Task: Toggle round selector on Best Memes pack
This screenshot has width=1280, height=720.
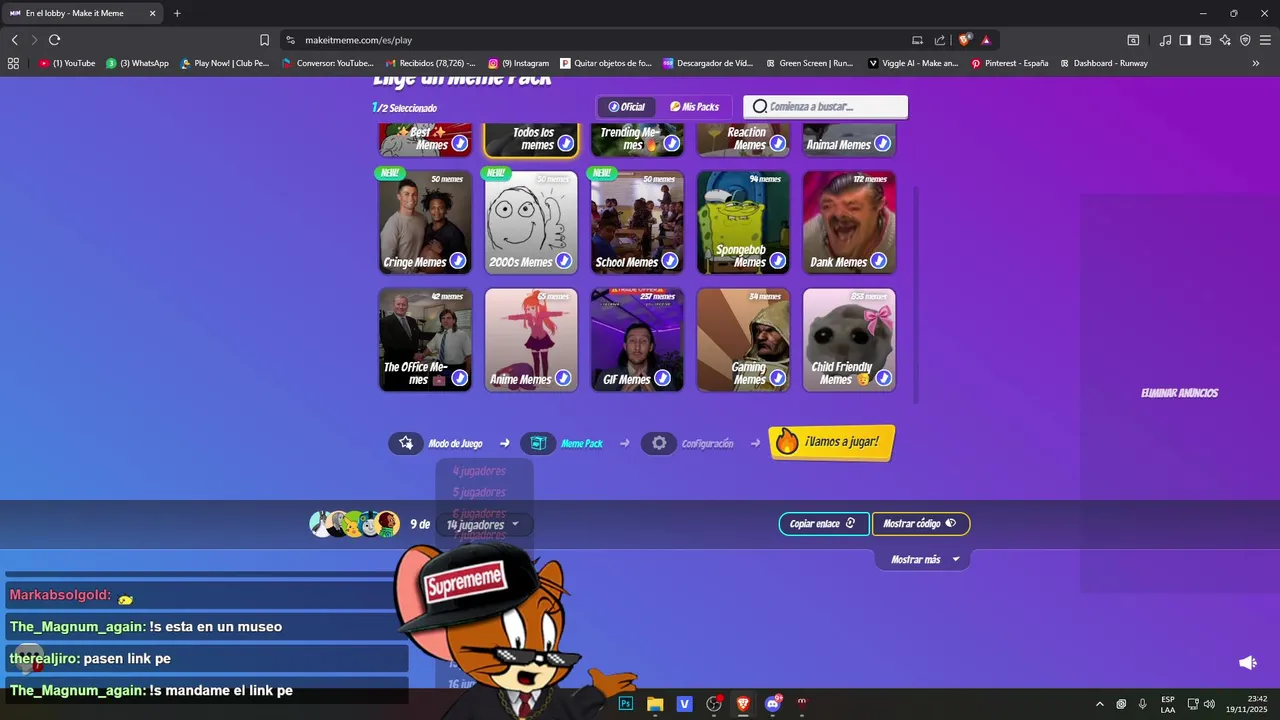Action: pos(459,143)
